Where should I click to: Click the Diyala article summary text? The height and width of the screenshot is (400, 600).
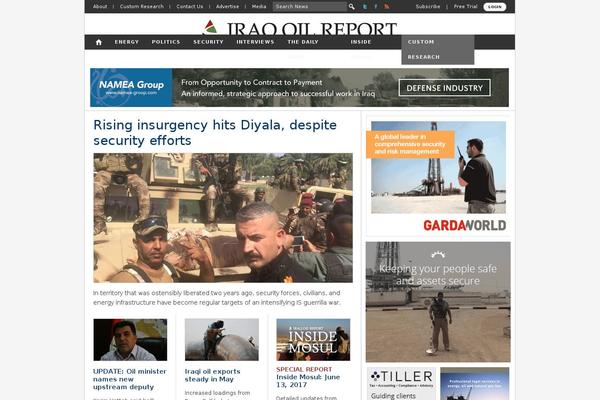pyautogui.click(x=217, y=298)
